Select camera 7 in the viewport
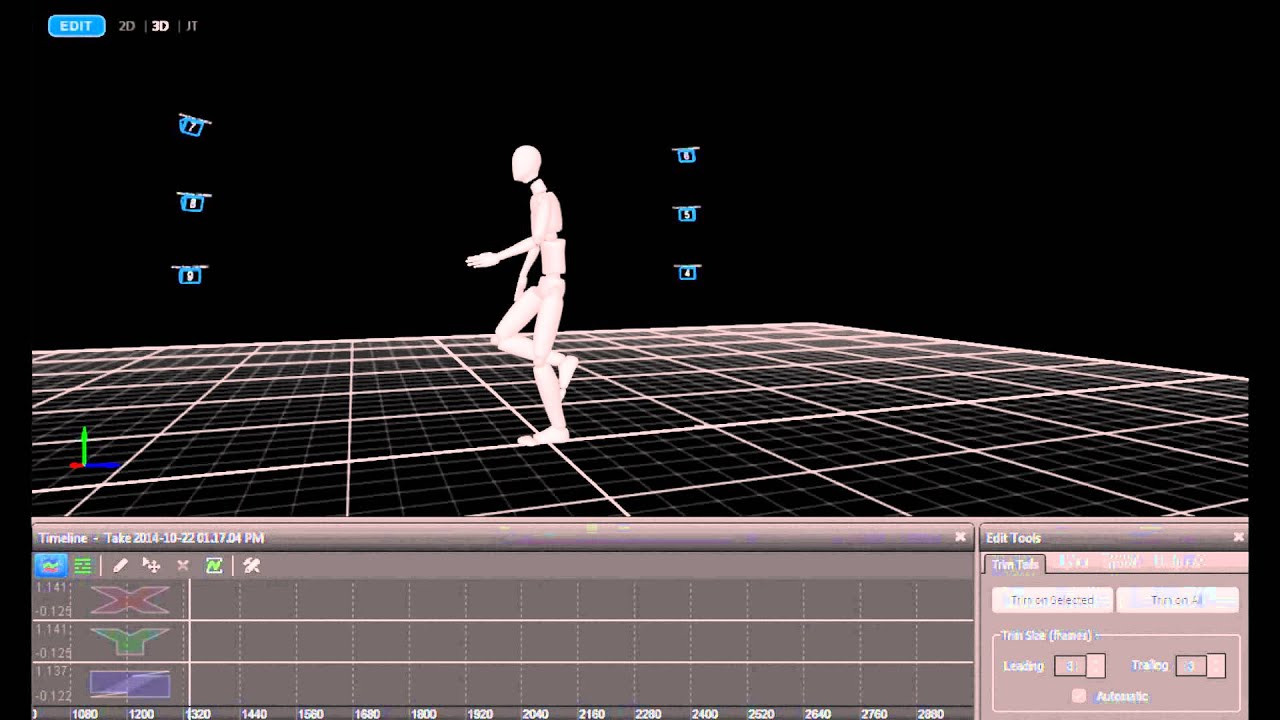The image size is (1280, 720). point(193,125)
